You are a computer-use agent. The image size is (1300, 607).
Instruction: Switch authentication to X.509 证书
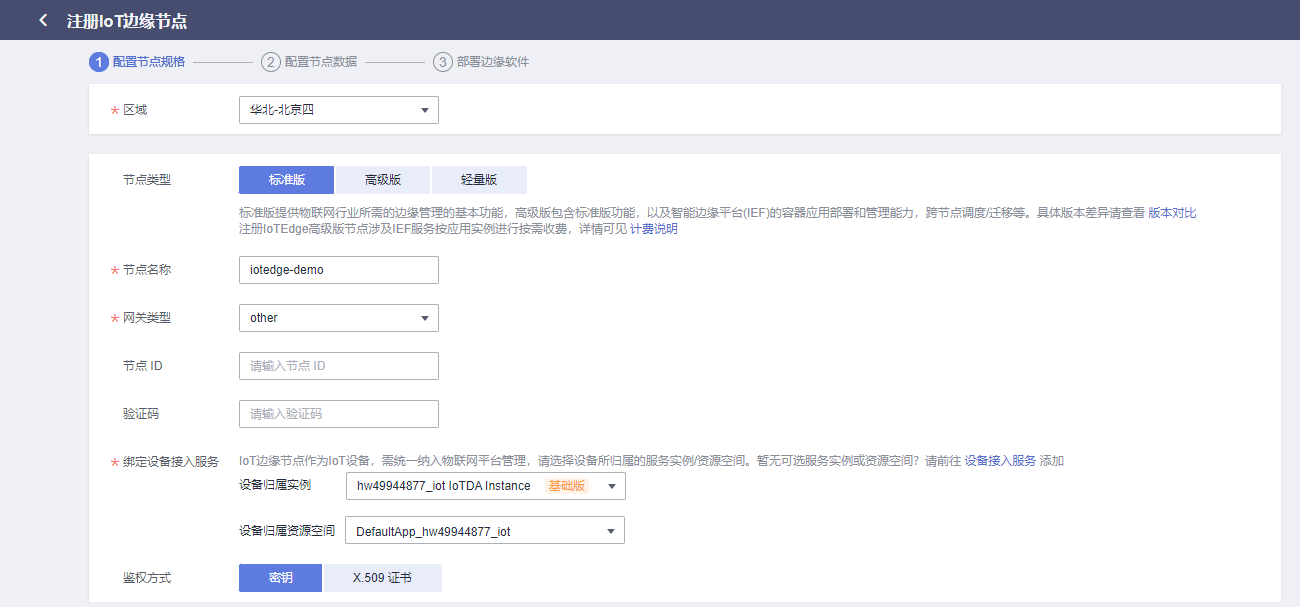point(383,577)
